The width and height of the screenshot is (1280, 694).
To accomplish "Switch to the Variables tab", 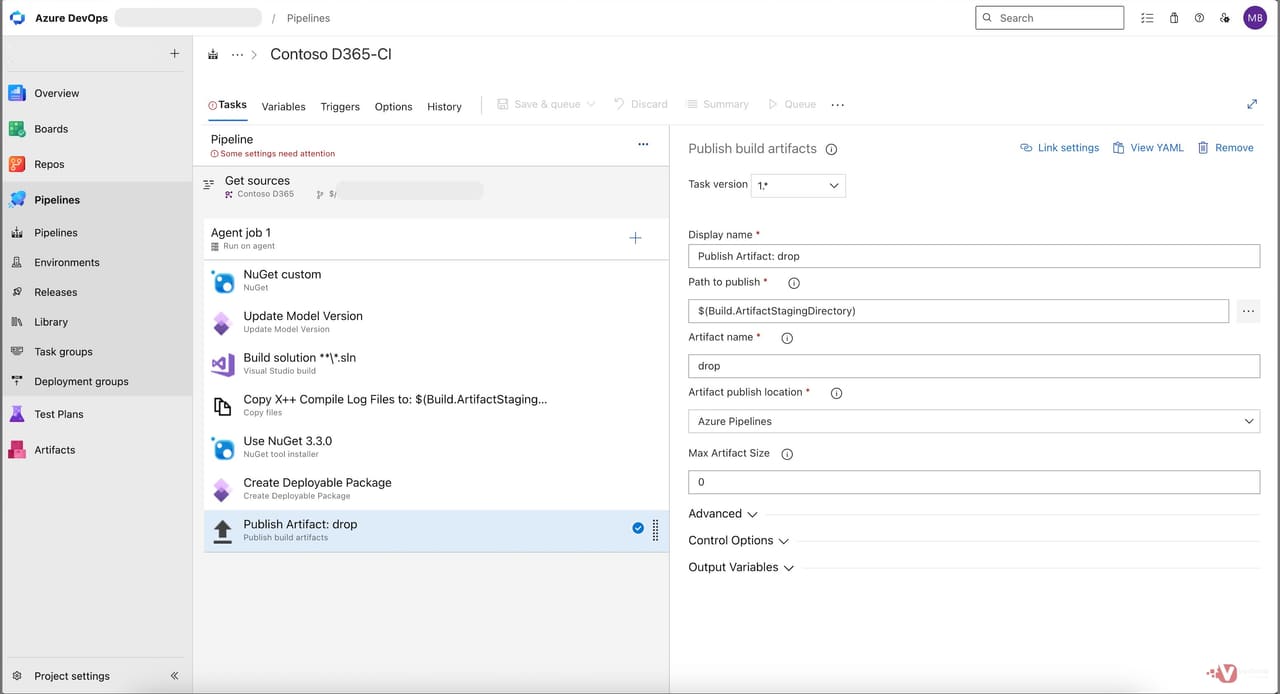I will 284,107.
